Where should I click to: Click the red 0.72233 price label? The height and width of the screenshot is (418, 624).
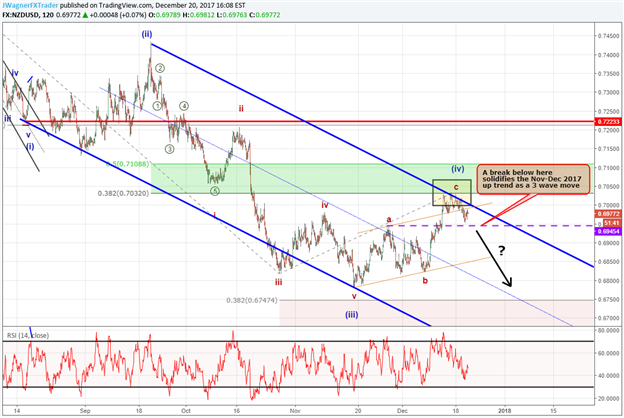pos(608,121)
